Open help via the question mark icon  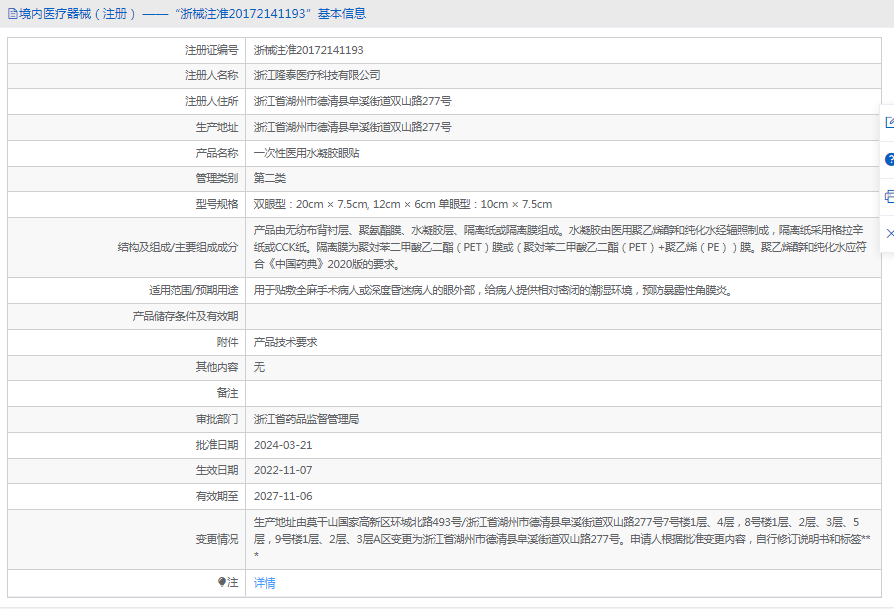[x=889, y=160]
